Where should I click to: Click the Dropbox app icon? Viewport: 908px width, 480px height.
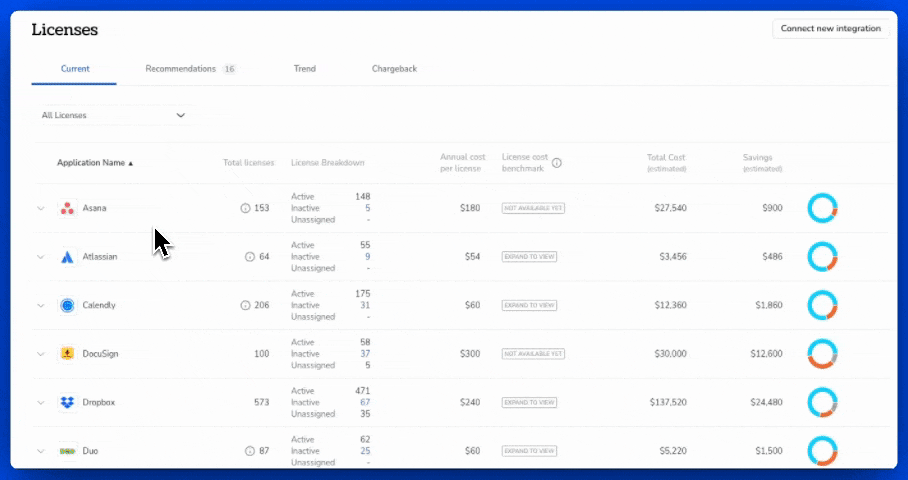pos(67,402)
